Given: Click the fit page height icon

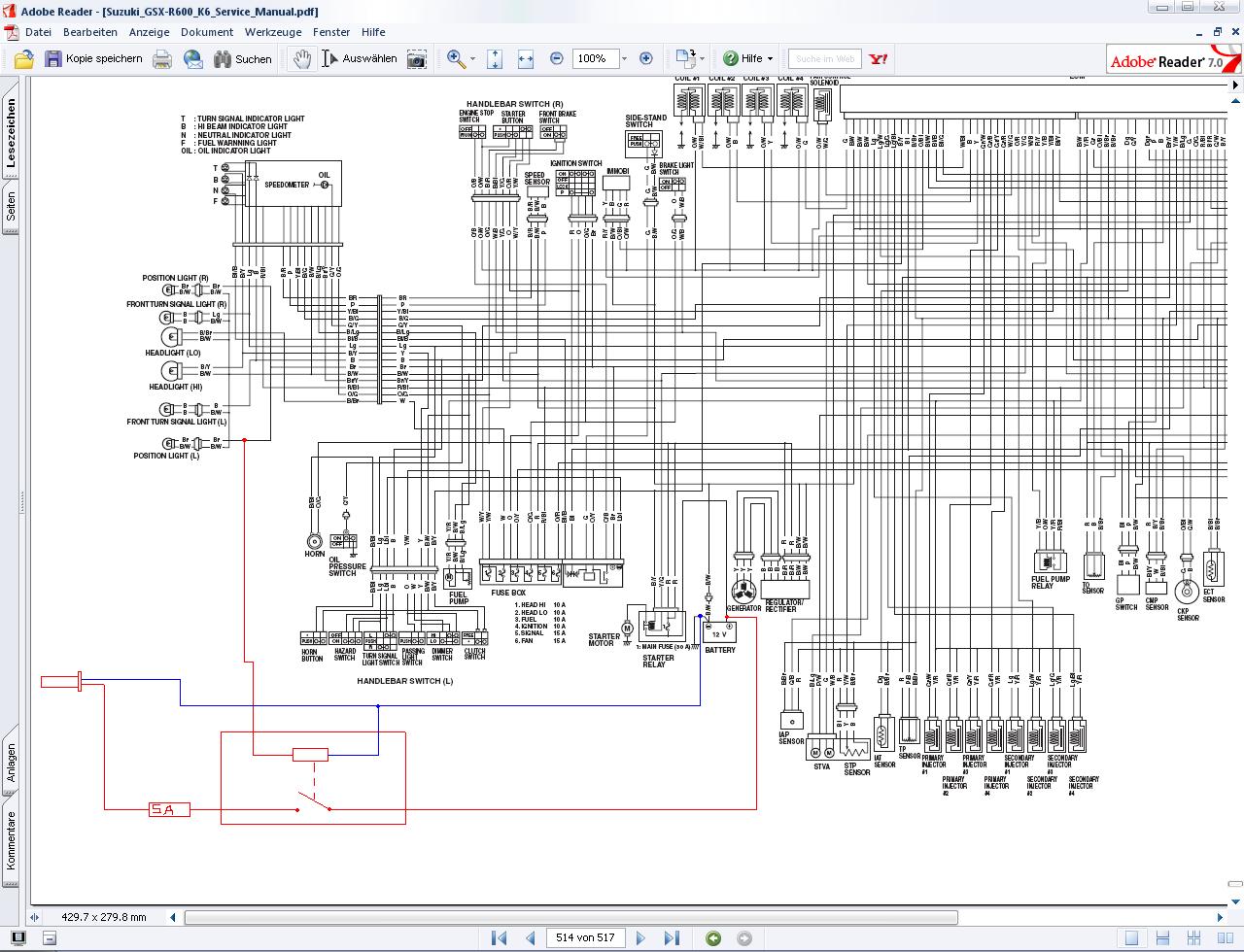Looking at the screenshot, I should tap(495, 59).
